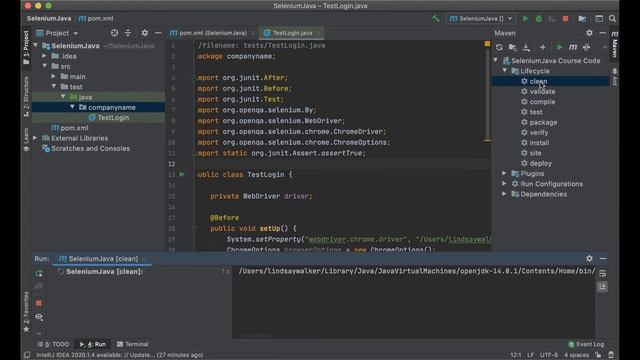
Task: Click '4 spaces' indent setting in status bar
Action: (576, 355)
